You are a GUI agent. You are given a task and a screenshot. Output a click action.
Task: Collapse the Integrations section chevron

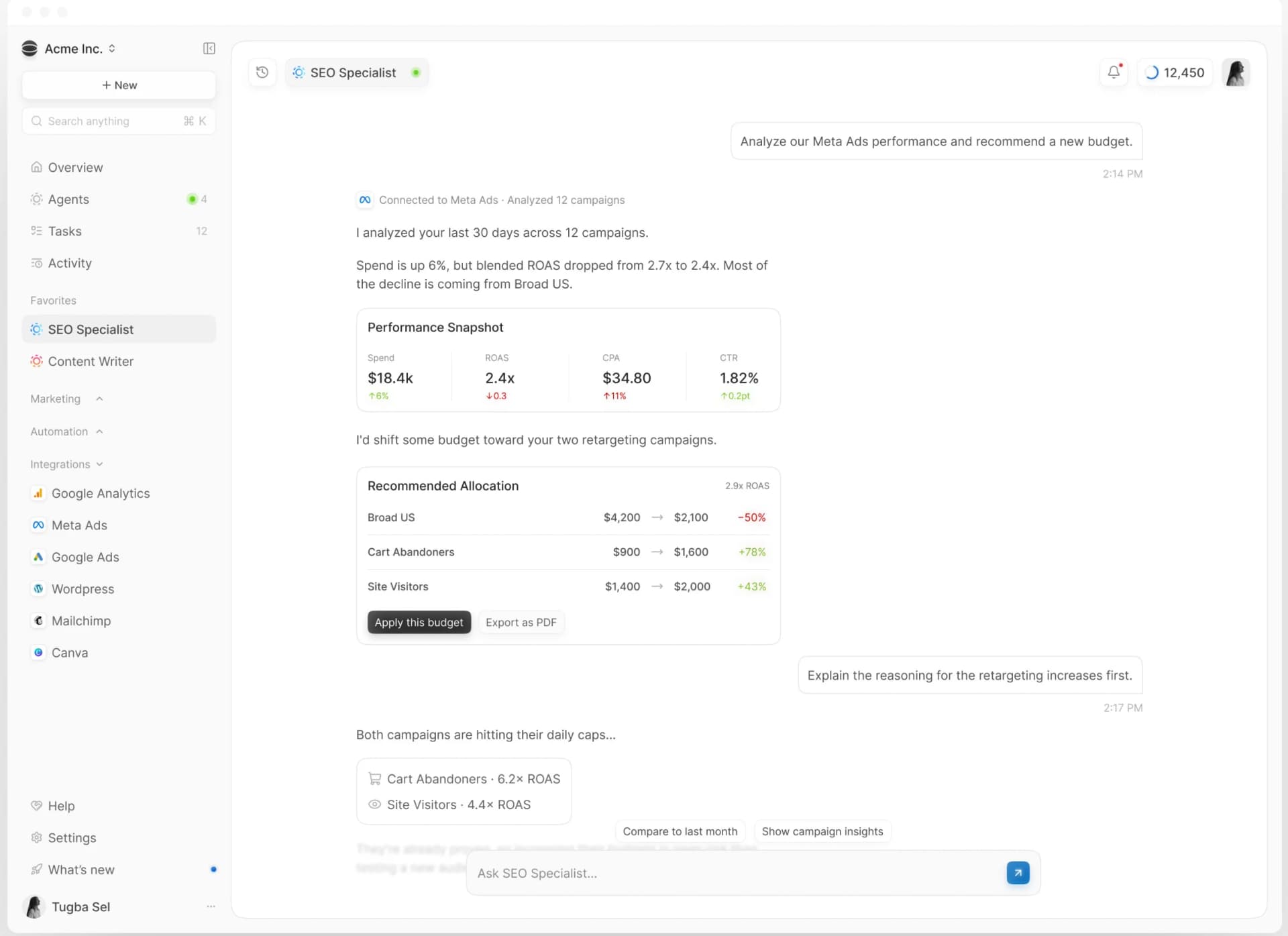(x=99, y=464)
